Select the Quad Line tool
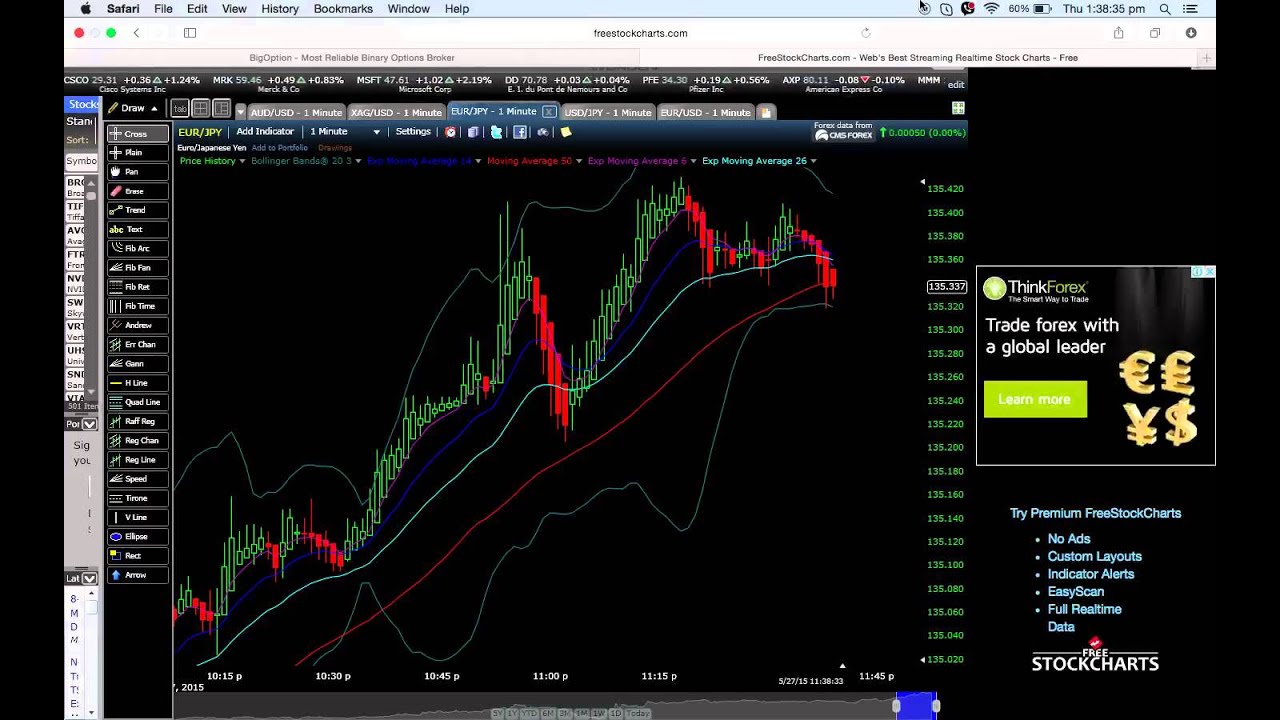This screenshot has height=720, width=1280. point(137,402)
